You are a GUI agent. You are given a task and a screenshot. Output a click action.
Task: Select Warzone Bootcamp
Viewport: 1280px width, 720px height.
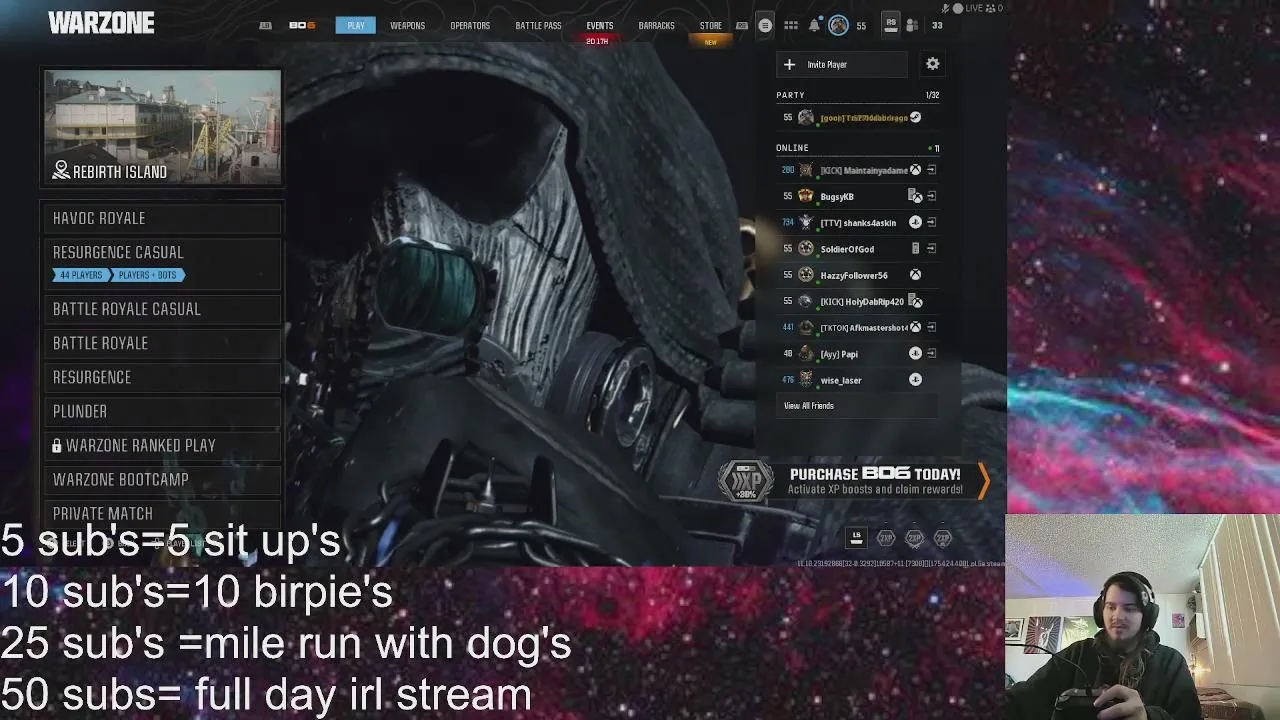[x=162, y=479]
